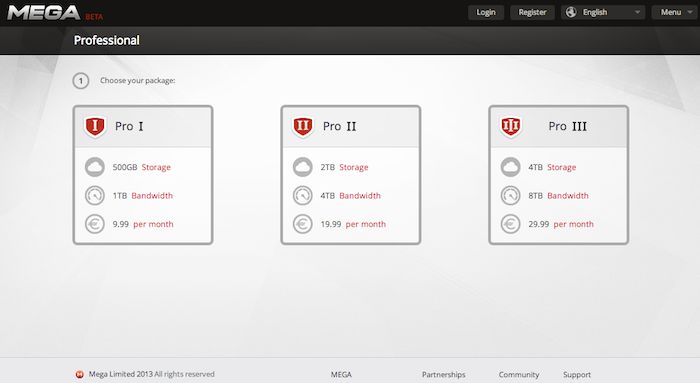
Task: Click the 4TB Storage text
Action: [552, 167]
